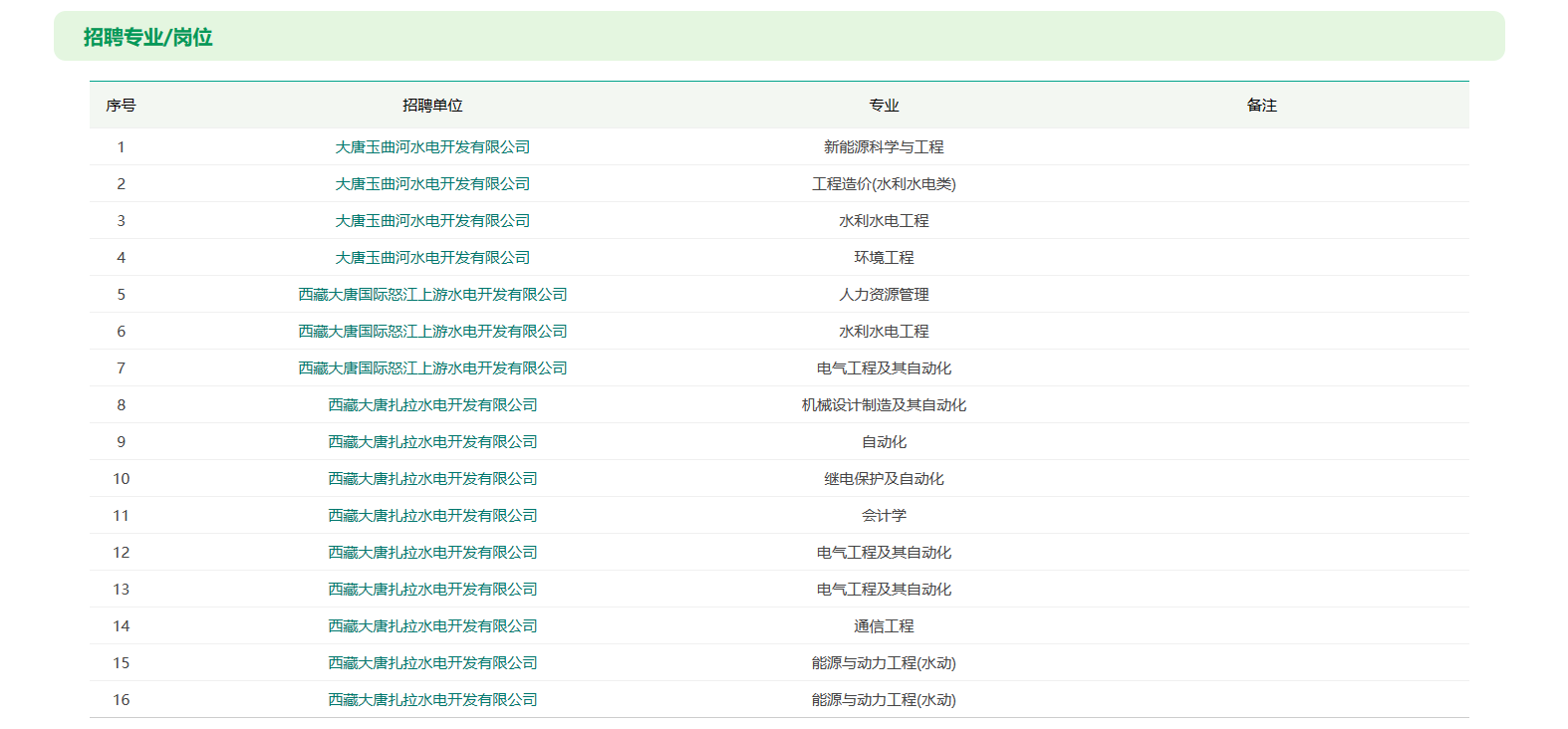Screen dimensions: 1568x729
Task: Click the 新能源科学与工程 major cell
Action: click(x=884, y=147)
